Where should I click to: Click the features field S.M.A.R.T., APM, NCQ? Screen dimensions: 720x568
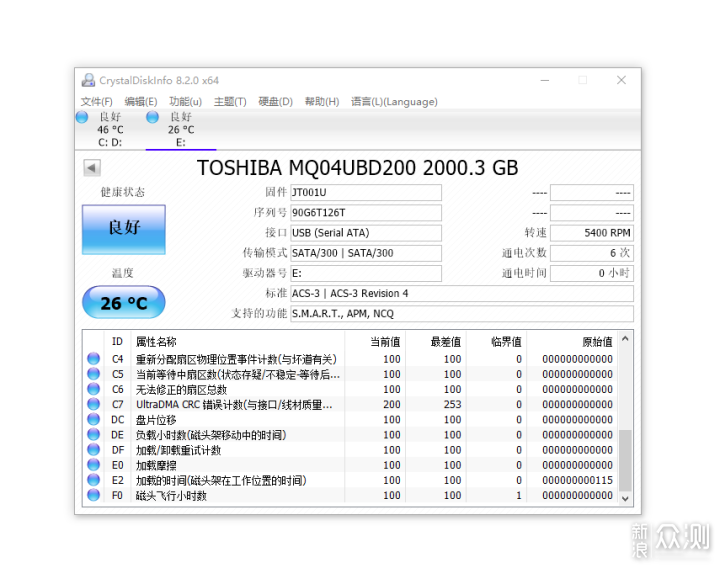click(462, 314)
